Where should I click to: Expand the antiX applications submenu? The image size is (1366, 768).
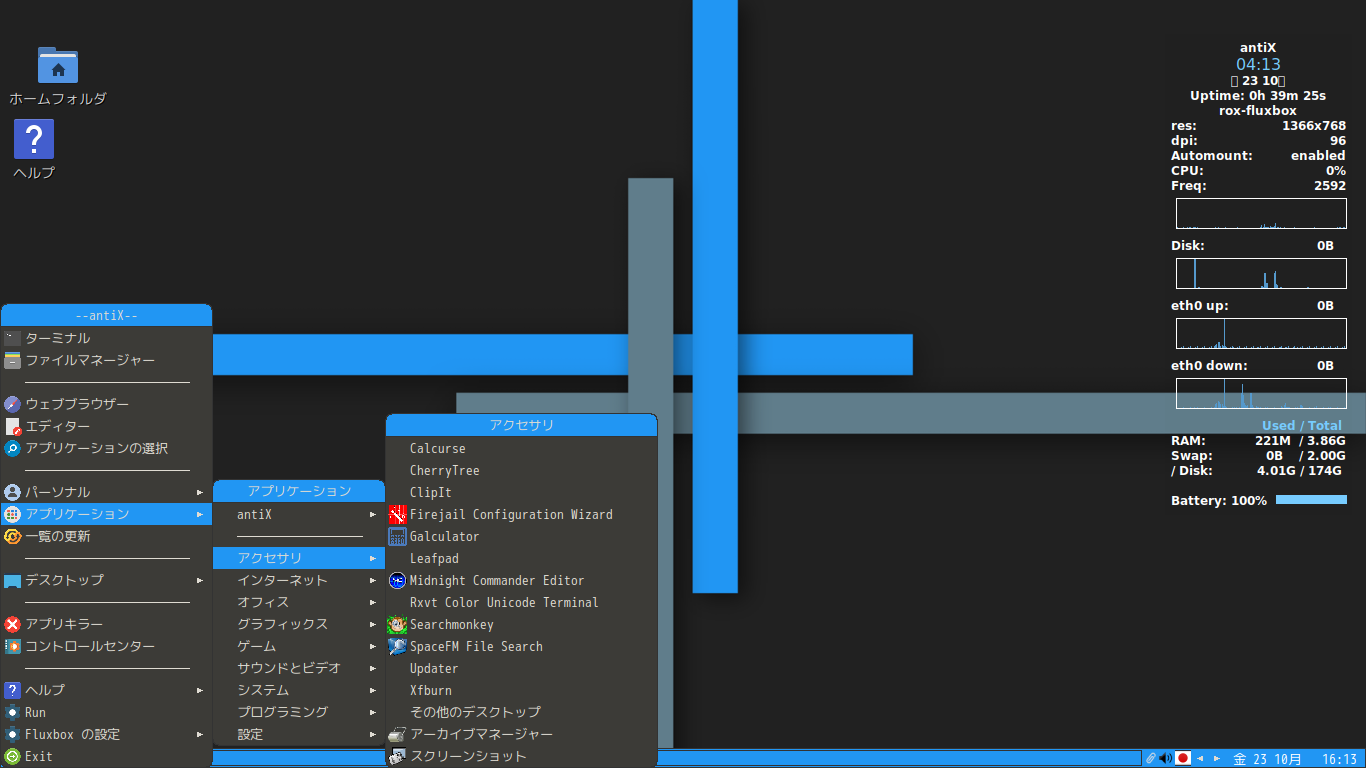click(x=299, y=514)
